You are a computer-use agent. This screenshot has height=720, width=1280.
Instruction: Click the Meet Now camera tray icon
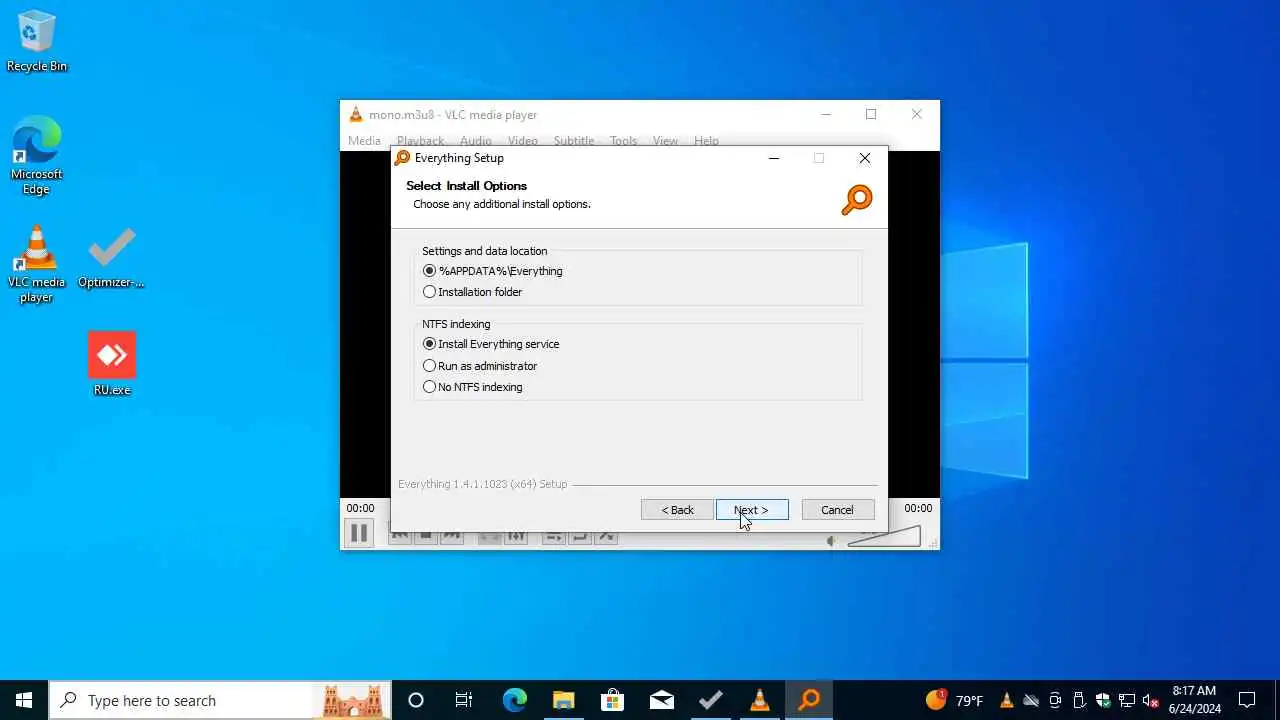(1055, 700)
